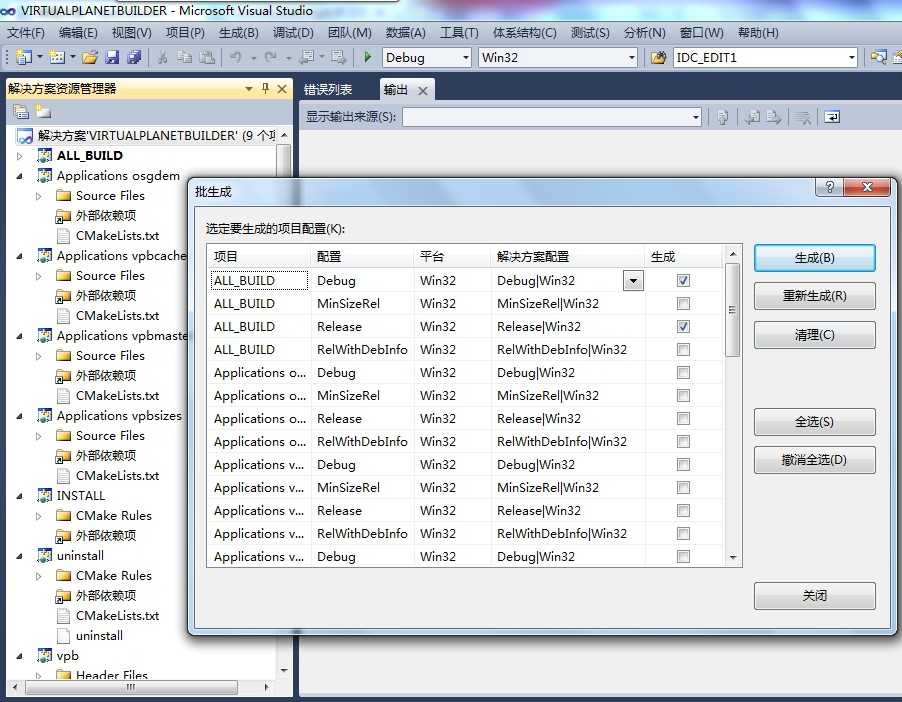Click the help question mark in batch build dialog
Screen dimensions: 902x702
point(830,187)
